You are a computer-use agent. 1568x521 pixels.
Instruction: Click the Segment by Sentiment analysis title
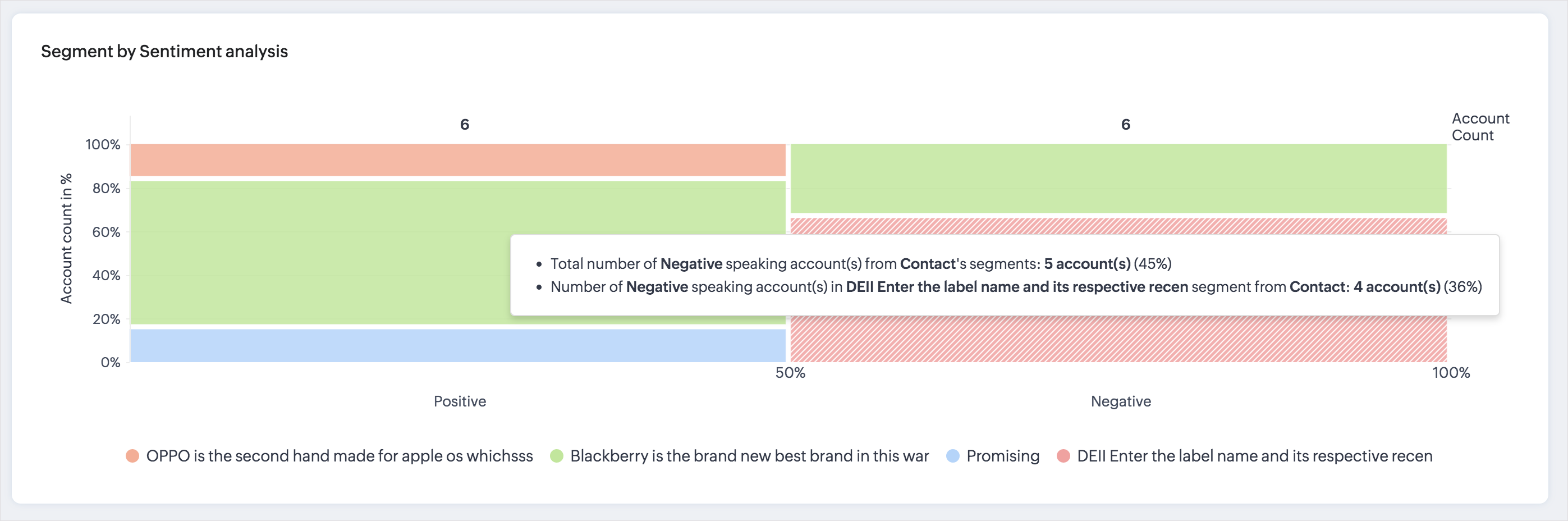tap(164, 52)
